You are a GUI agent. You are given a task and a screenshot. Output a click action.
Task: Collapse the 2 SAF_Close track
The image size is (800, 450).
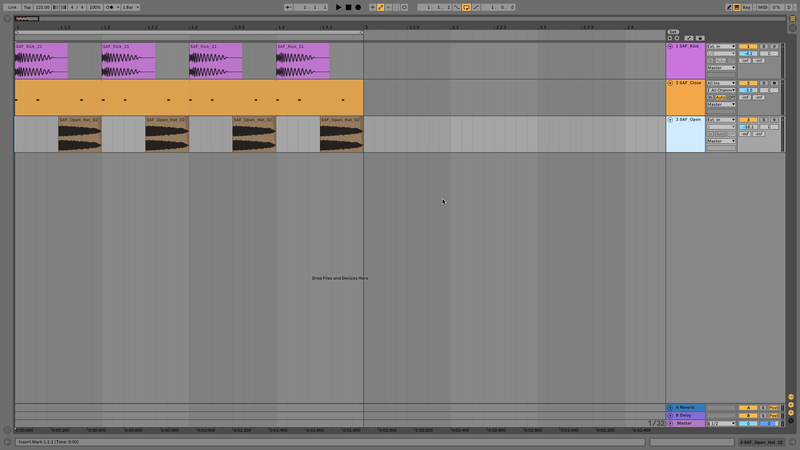tap(670, 83)
